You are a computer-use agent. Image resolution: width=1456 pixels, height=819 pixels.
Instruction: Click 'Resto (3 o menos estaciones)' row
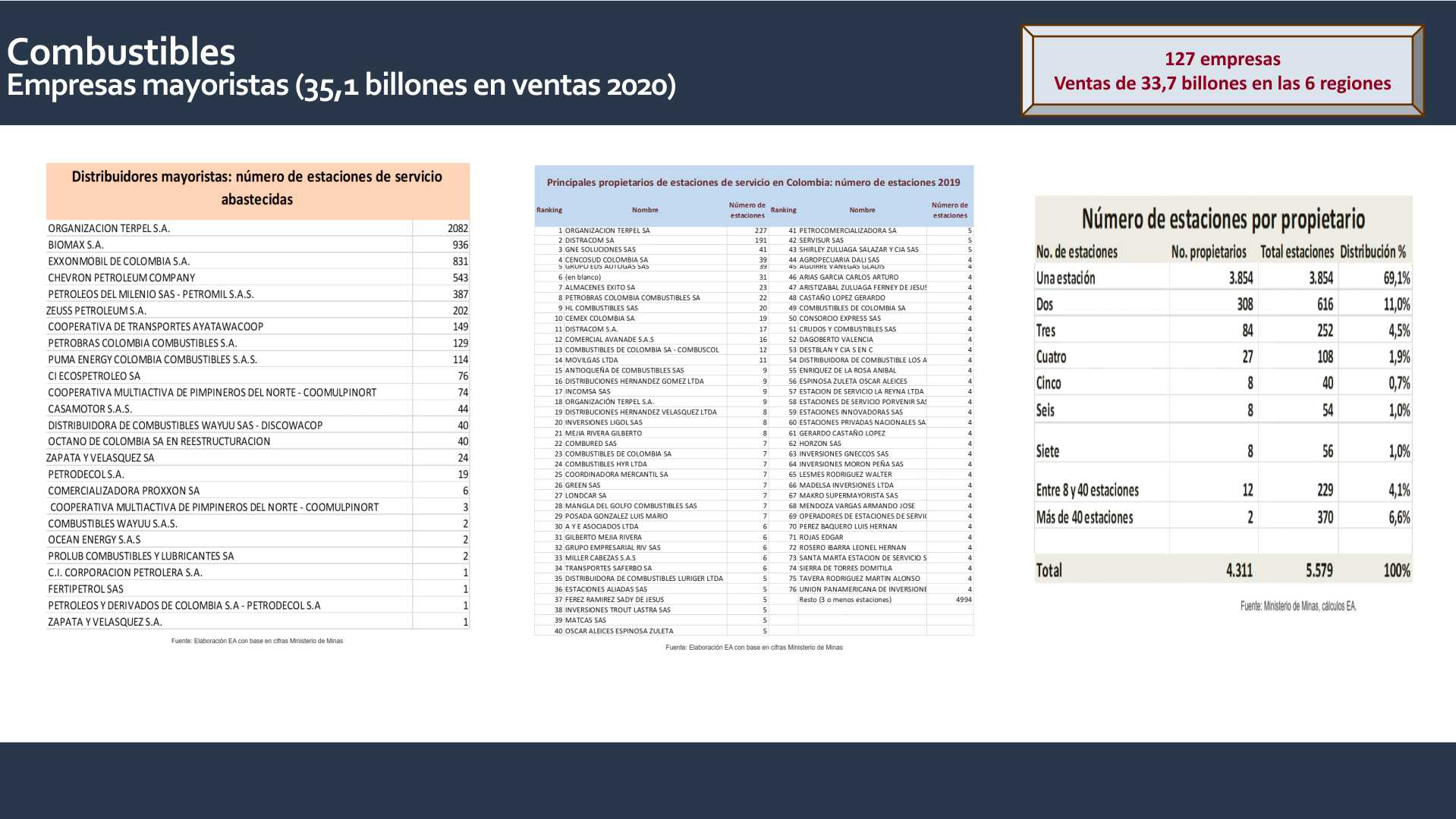pos(871,600)
